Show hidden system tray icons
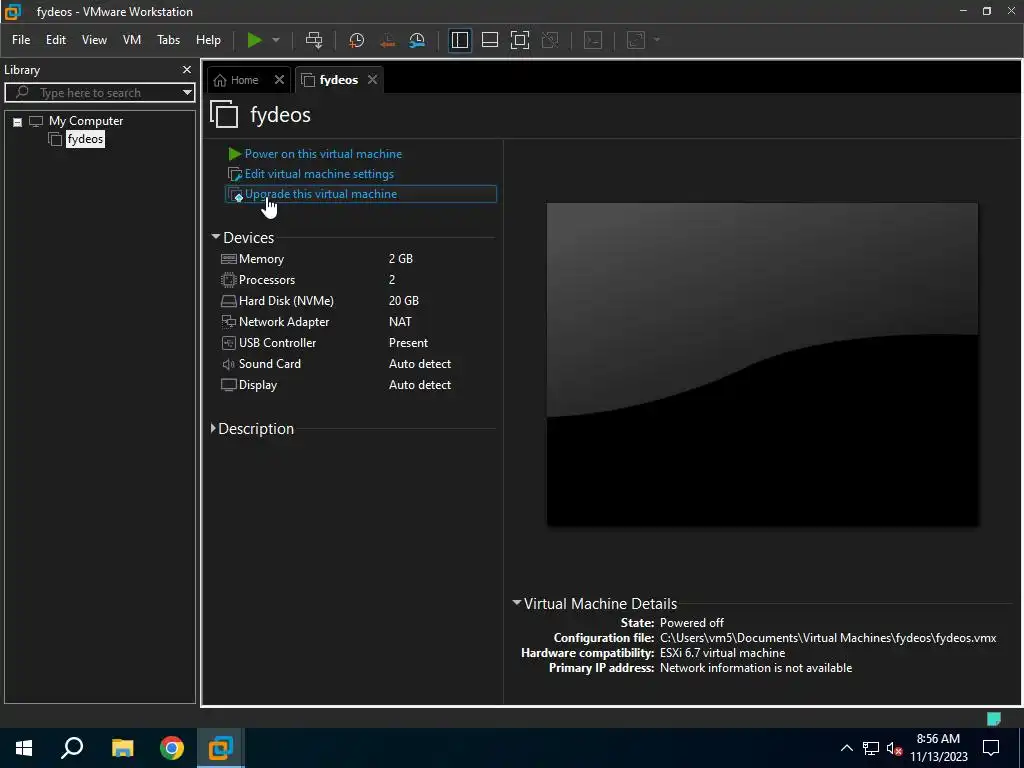 coord(846,748)
